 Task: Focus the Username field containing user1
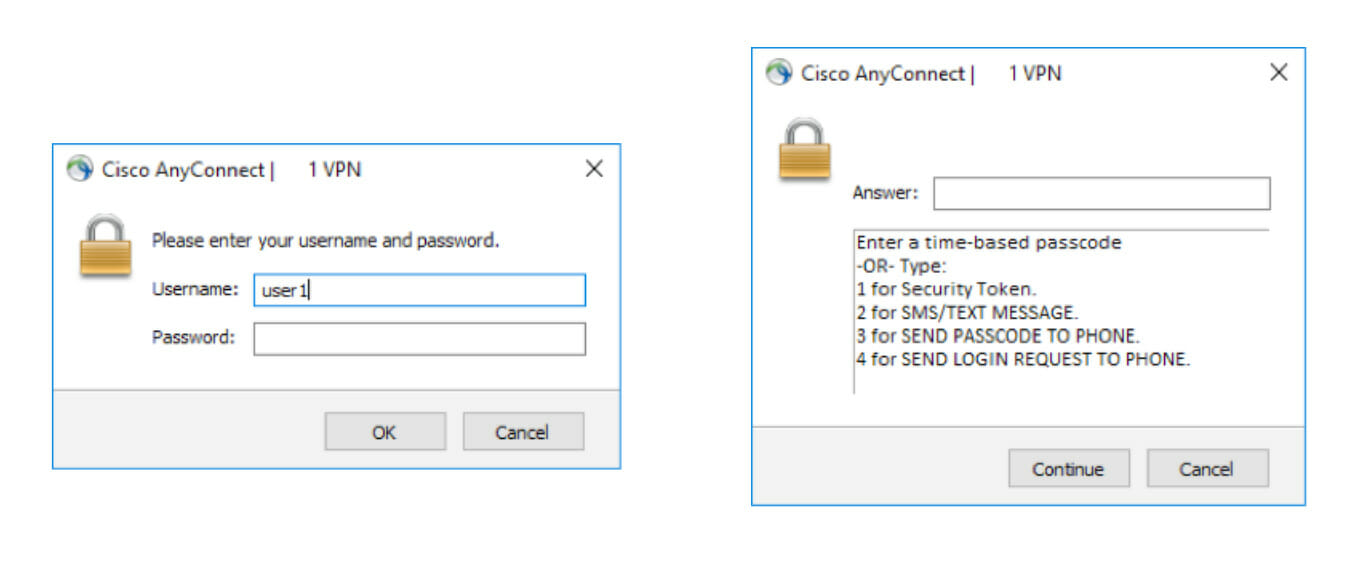pyautogui.click(x=419, y=290)
